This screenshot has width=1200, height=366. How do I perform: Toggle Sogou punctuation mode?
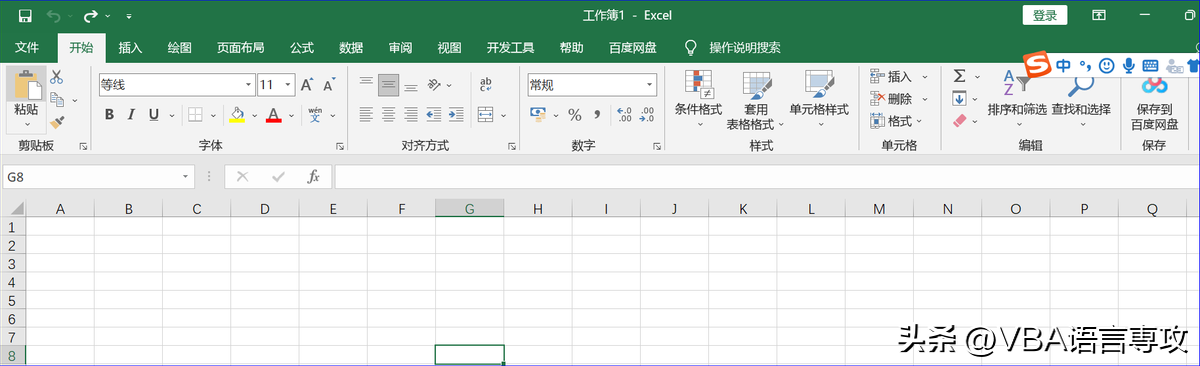click(x=1085, y=65)
